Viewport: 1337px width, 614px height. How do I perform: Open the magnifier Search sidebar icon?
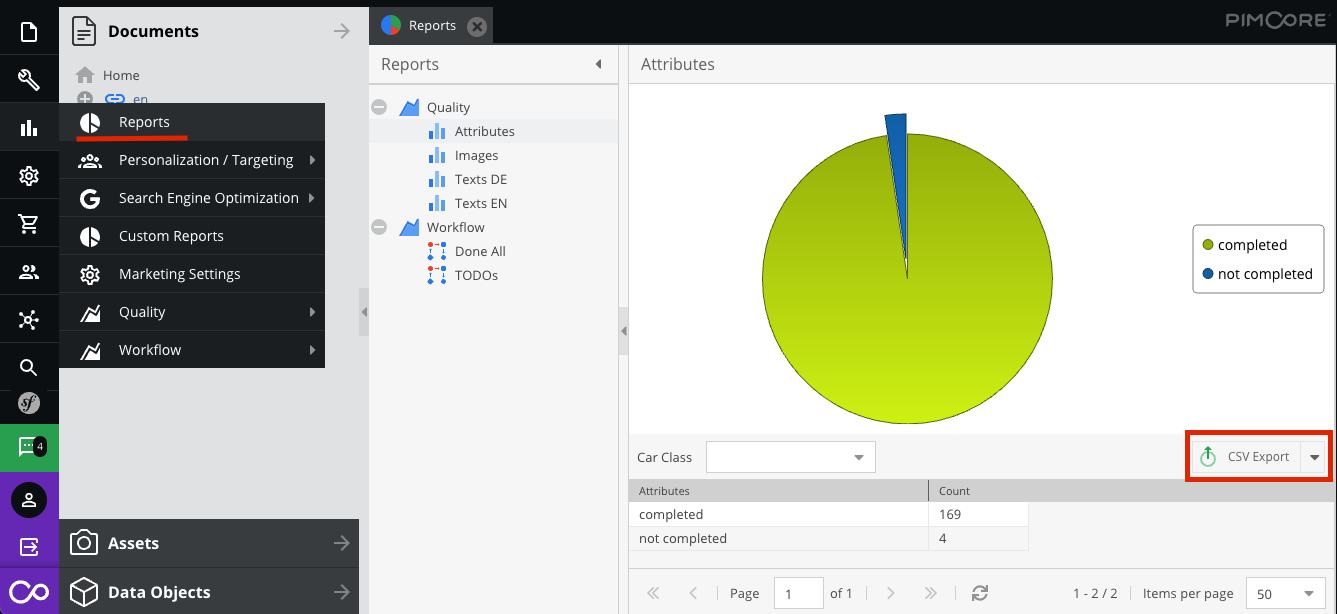pos(29,367)
